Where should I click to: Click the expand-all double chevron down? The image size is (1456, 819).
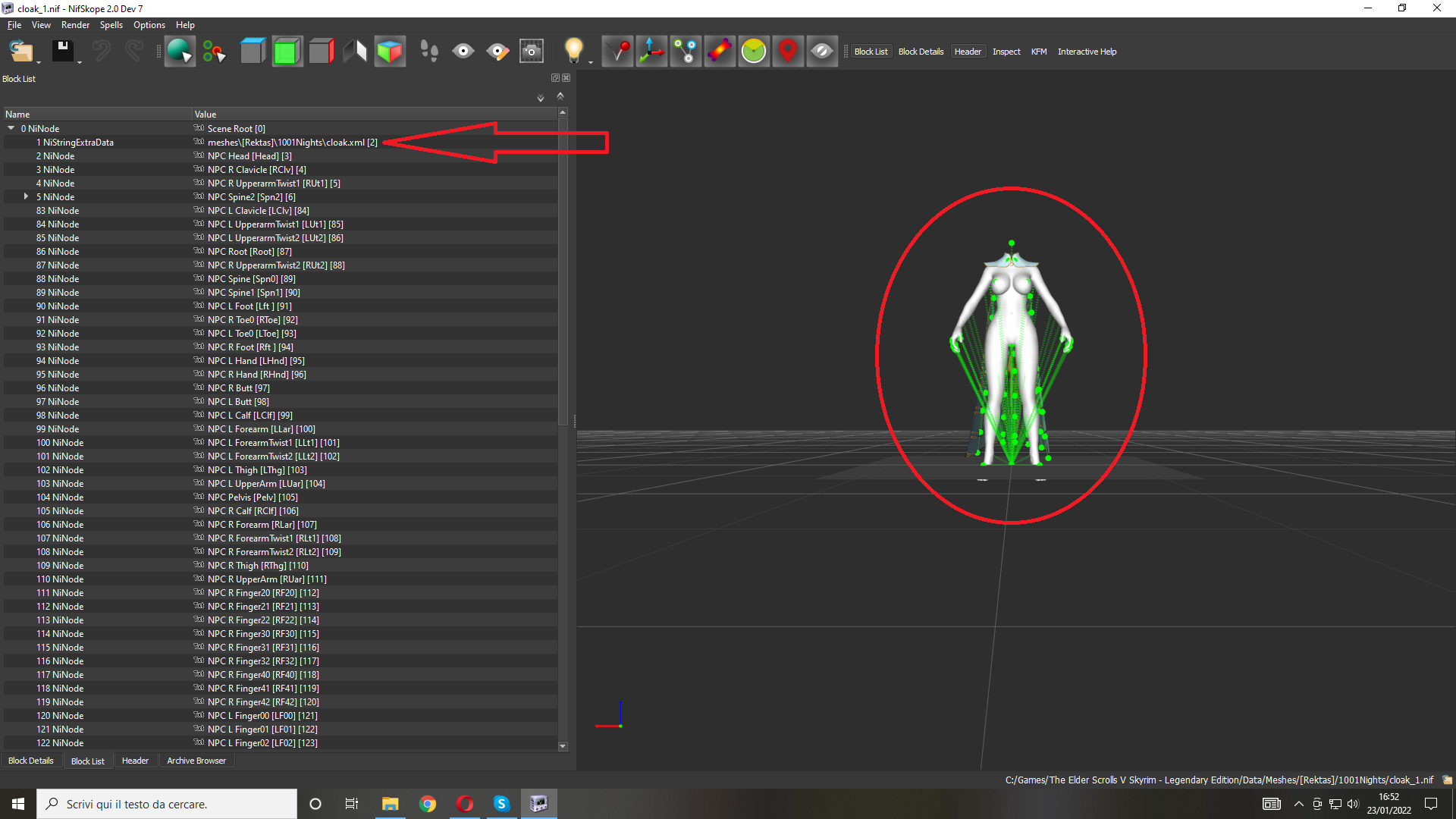point(541,98)
